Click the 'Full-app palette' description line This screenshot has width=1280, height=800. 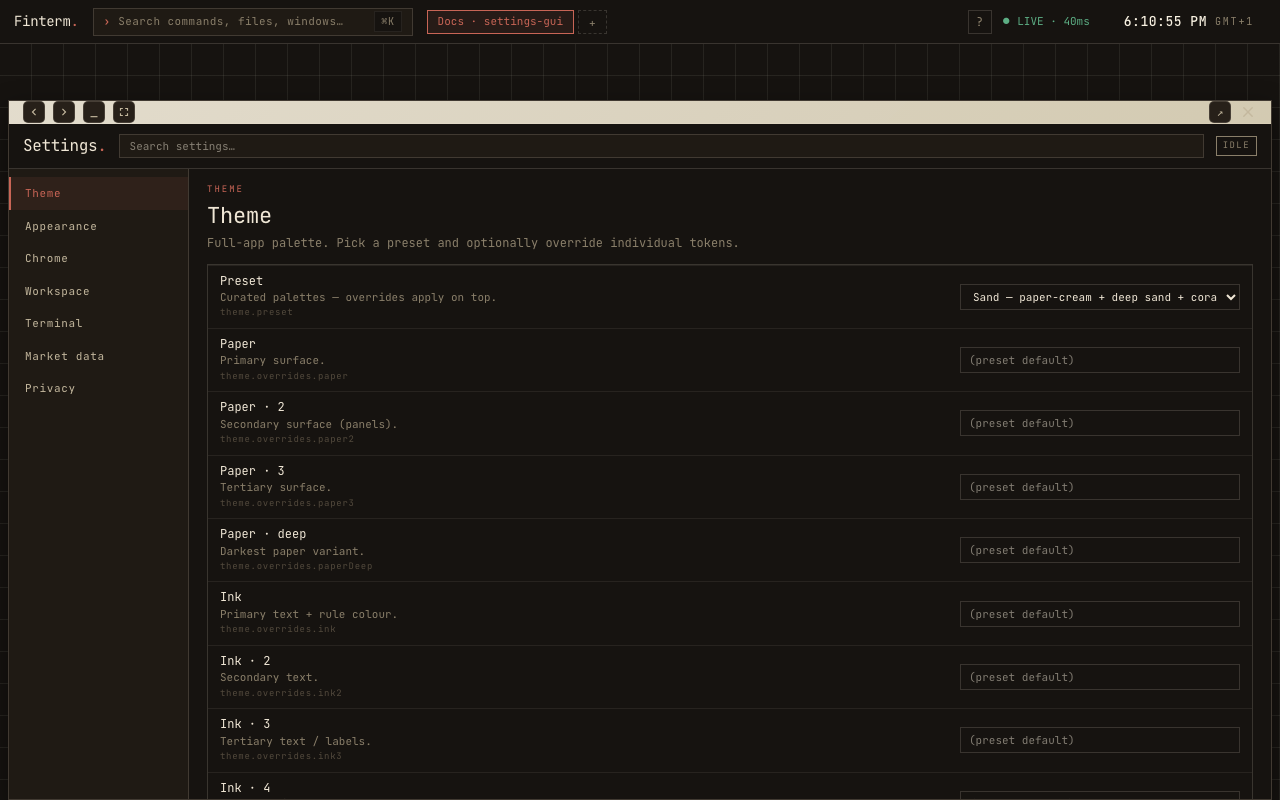473,243
